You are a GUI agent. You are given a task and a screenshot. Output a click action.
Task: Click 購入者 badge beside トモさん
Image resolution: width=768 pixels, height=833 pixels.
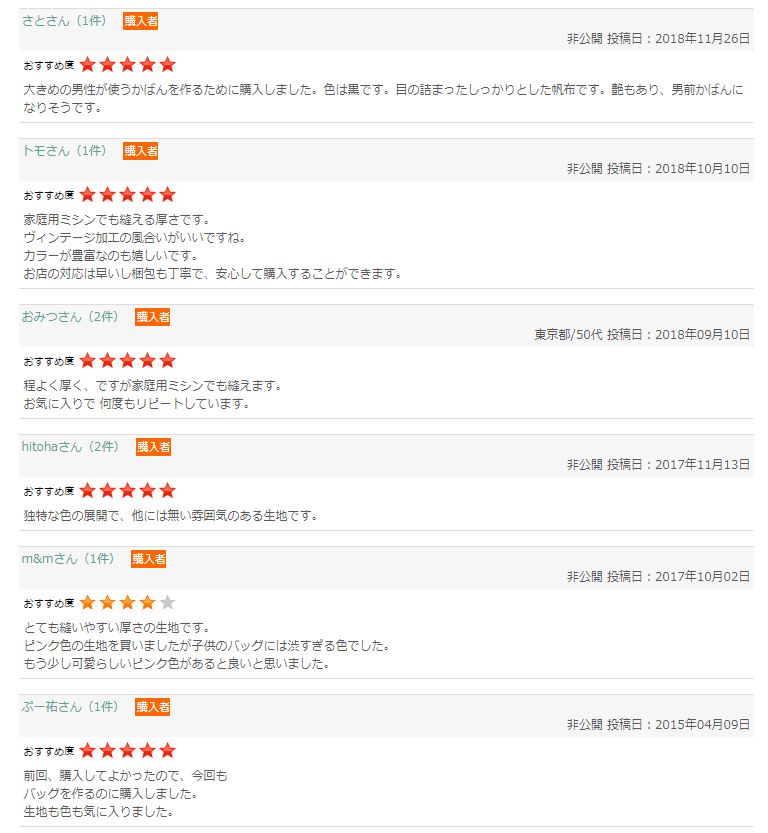point(141,151)
